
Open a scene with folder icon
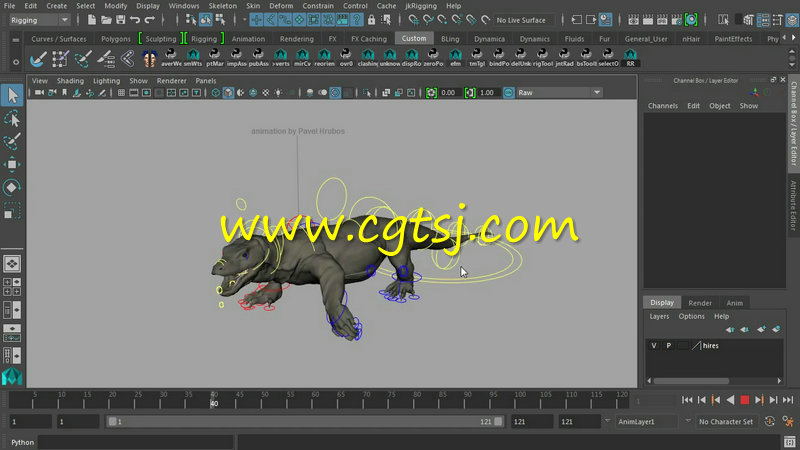coord(106,20)
